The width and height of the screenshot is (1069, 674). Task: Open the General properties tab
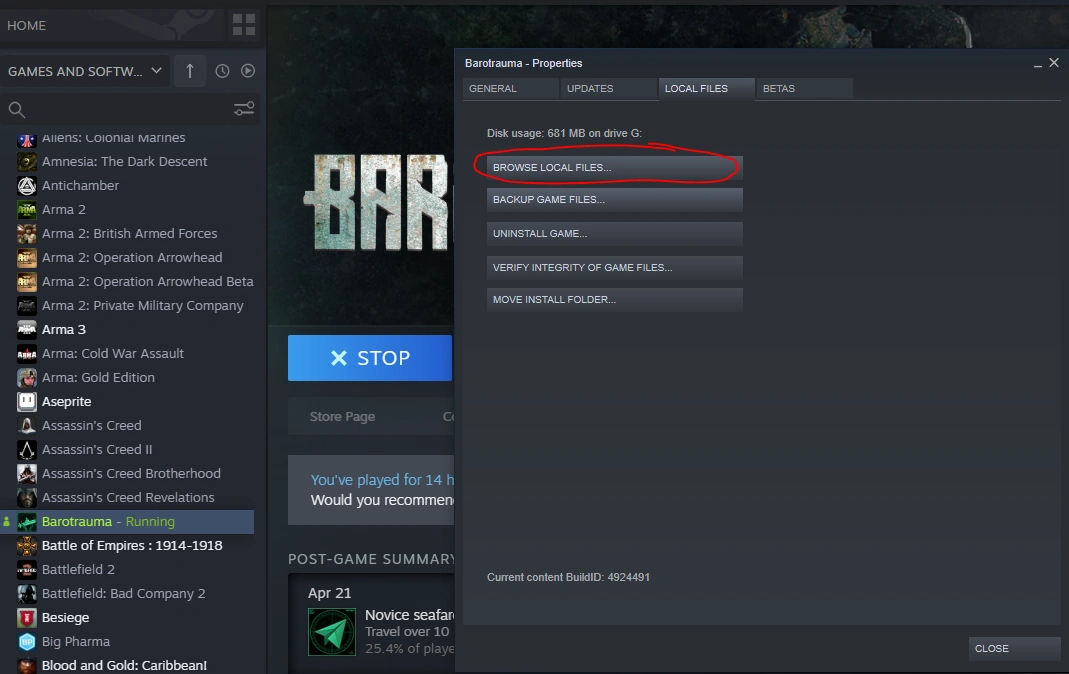click(x=511, y=89)
